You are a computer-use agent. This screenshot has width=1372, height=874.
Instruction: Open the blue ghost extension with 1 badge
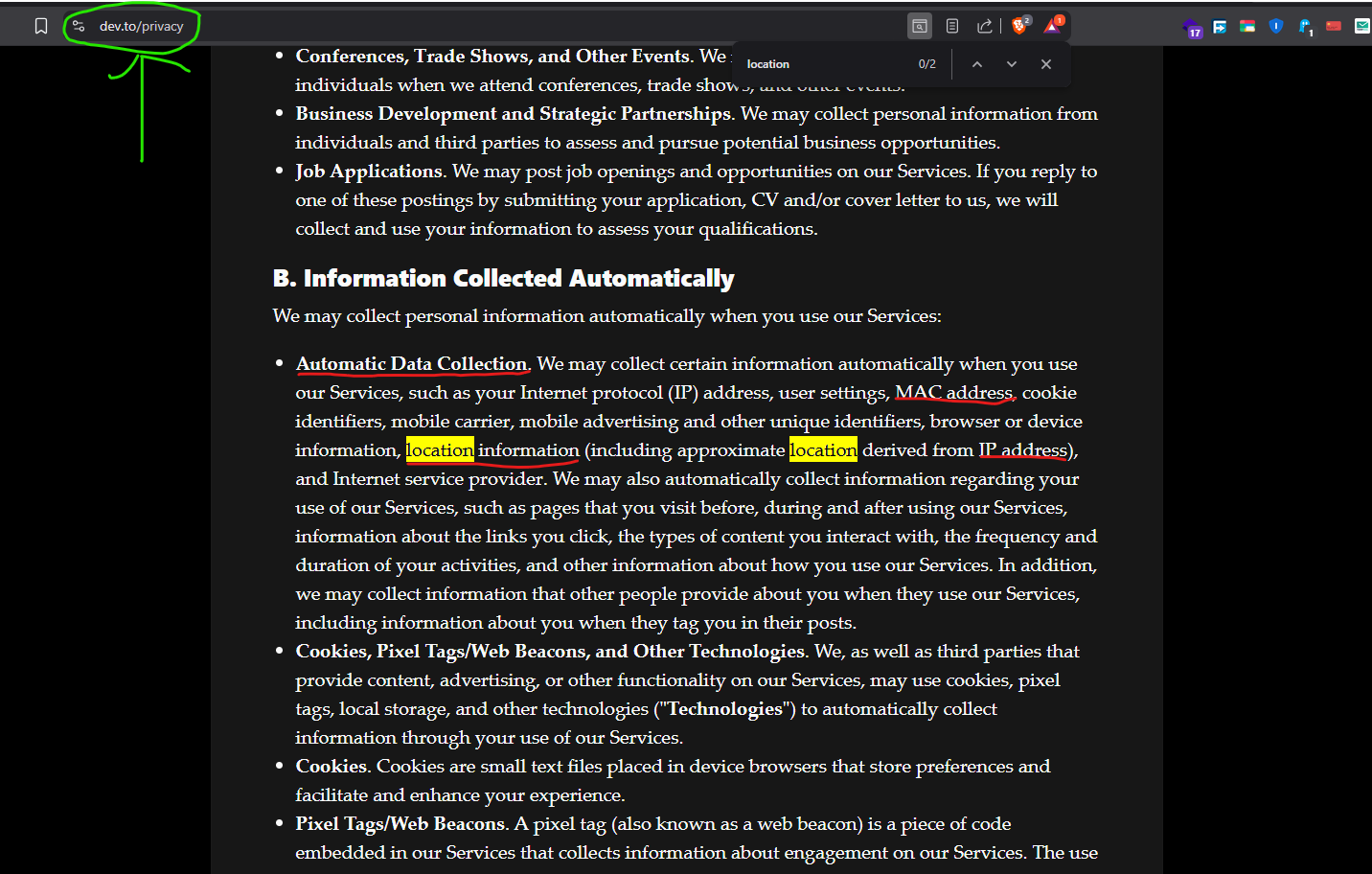[x=1305, y=27]
